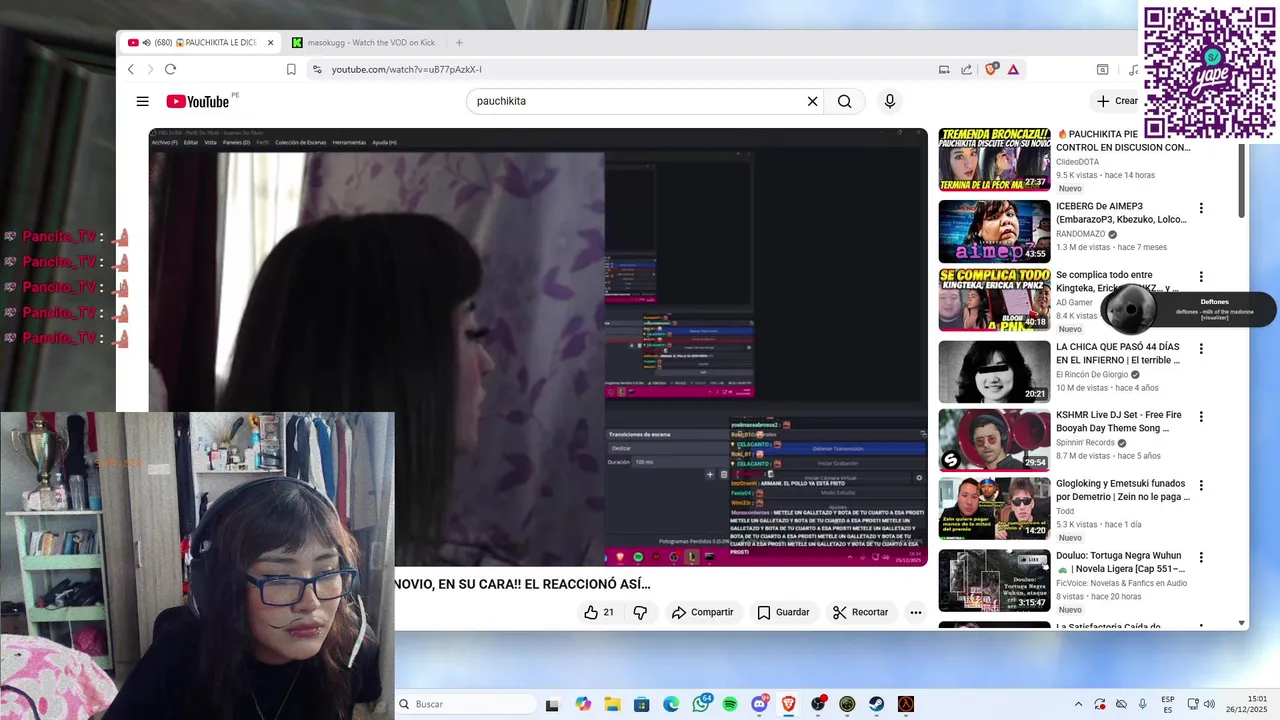Click the Windows taskbar Buscar search box
This screenshot has width=1280, height=720.
466,704
